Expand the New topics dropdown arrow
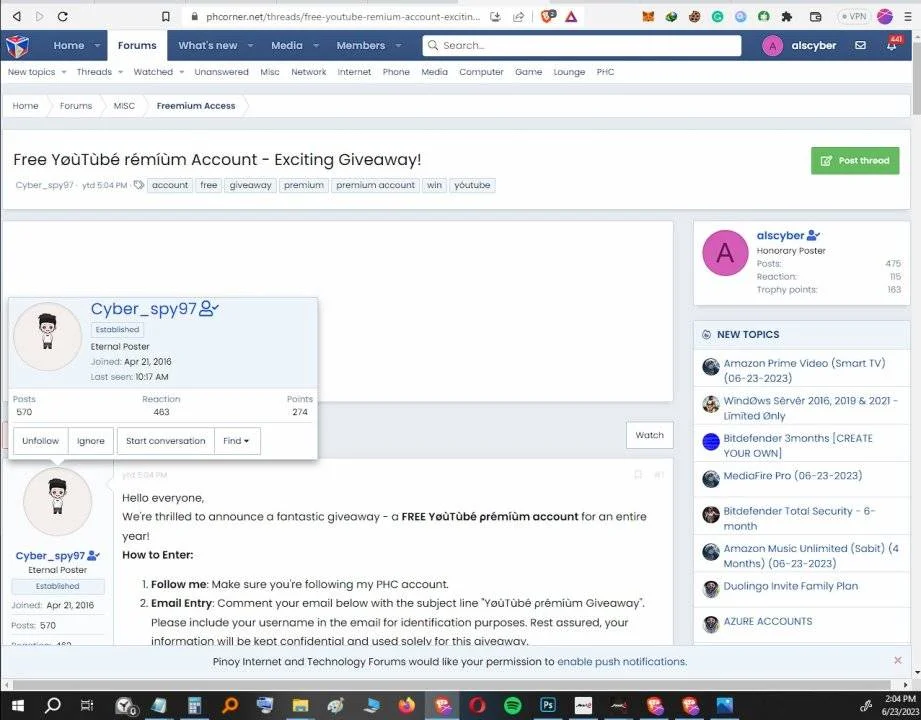This screenshot has height=720, width=921. 63,72
